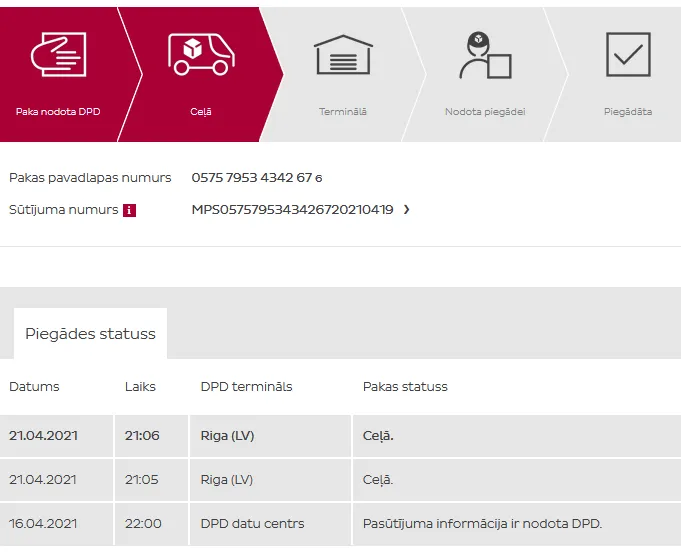This screenshot has width=681, height=553.
Task: Open the Piegādes statuss tab
Action: 90,334
